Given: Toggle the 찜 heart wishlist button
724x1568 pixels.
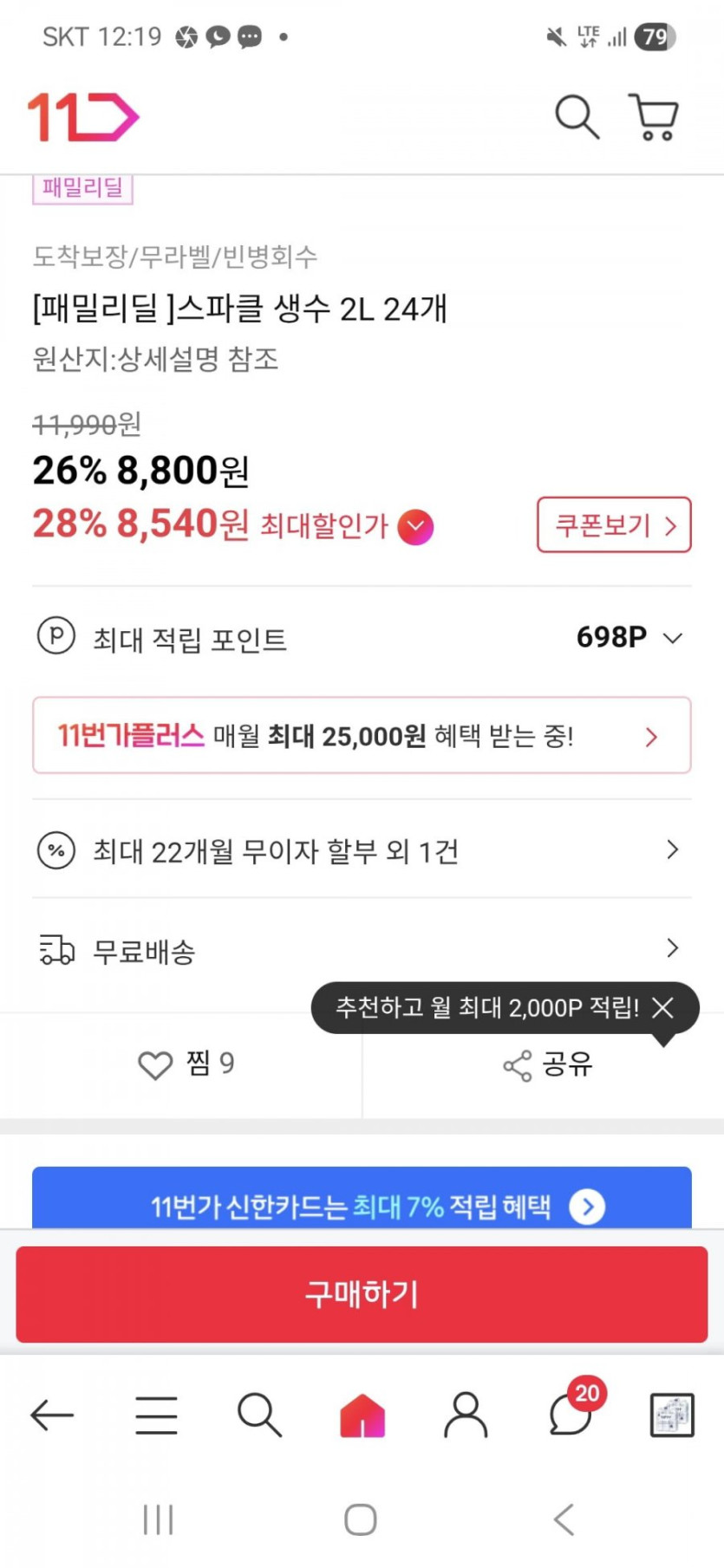Looking at the screenshot, I should 185,1064.
